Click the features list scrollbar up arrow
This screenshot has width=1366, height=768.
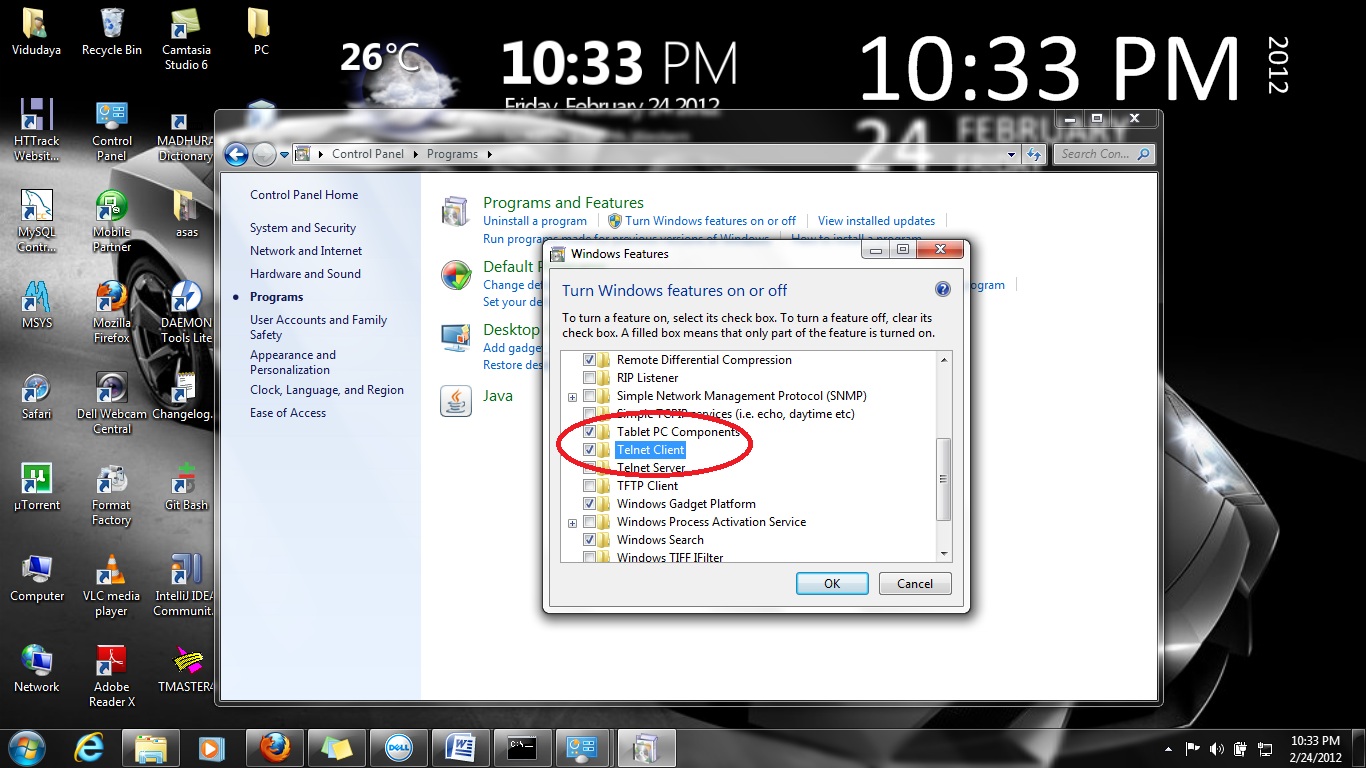pyautogui.click(x=943, y=359)
